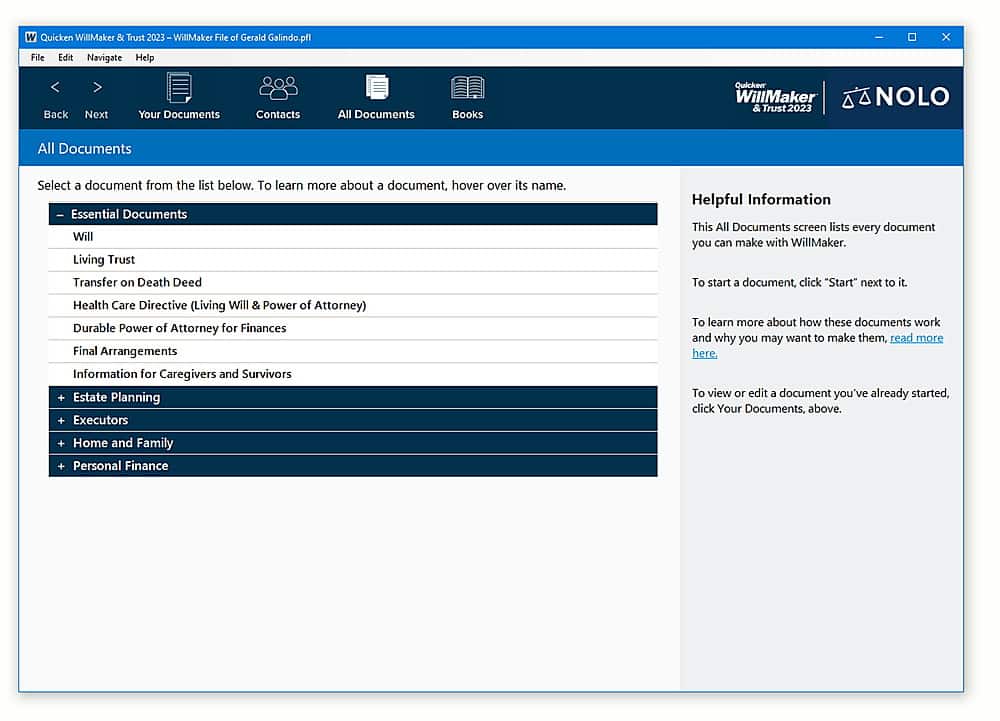The image size is (1000, 721).
Task: Open the Contacts people icon
Action: [278, 88]
